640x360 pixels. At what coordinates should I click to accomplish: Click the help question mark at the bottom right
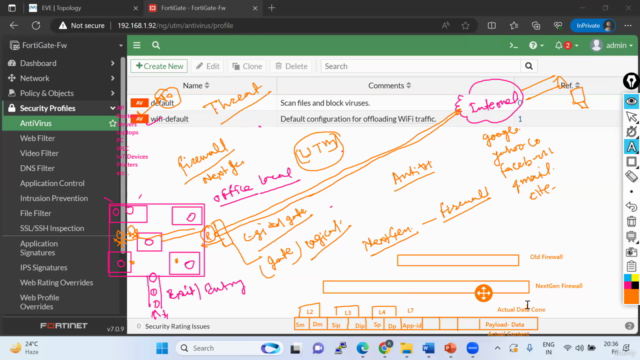pos(629,326)
